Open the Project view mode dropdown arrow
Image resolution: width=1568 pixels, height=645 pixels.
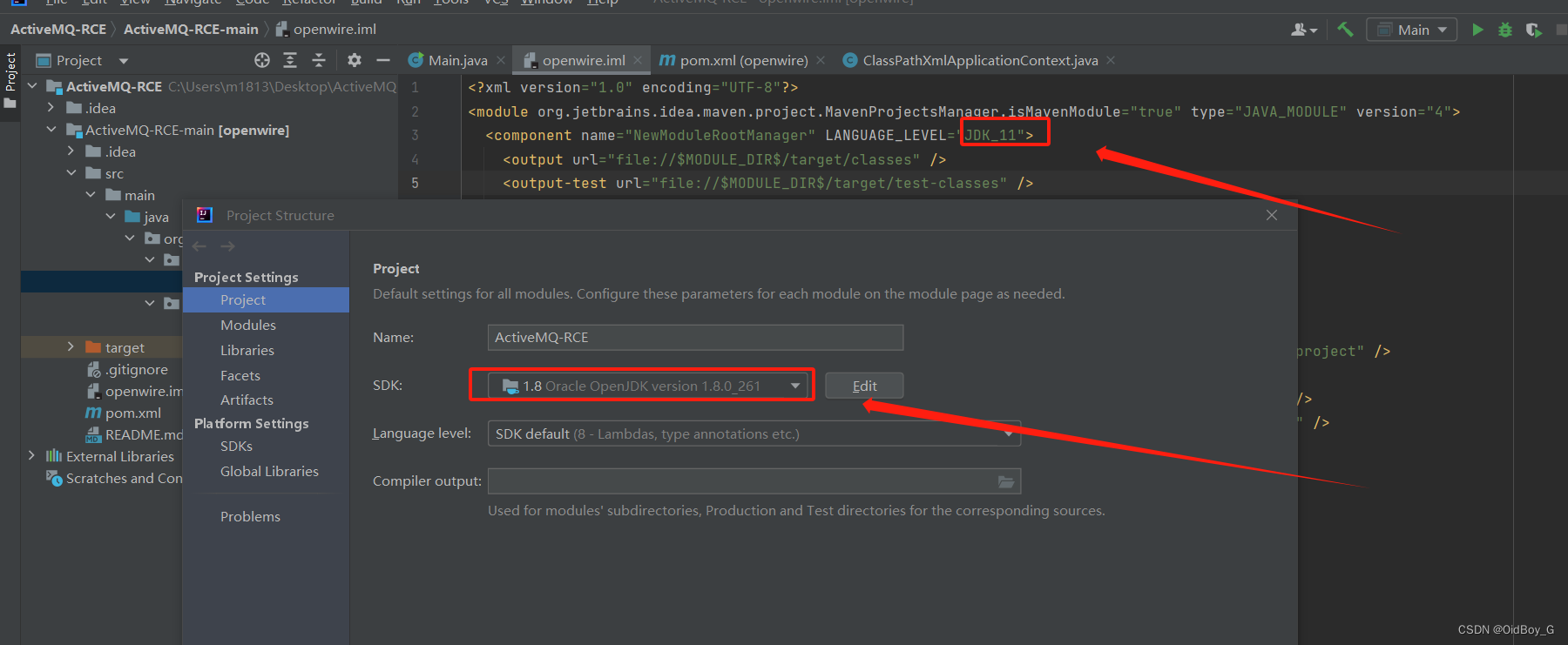tap(124, 61)
